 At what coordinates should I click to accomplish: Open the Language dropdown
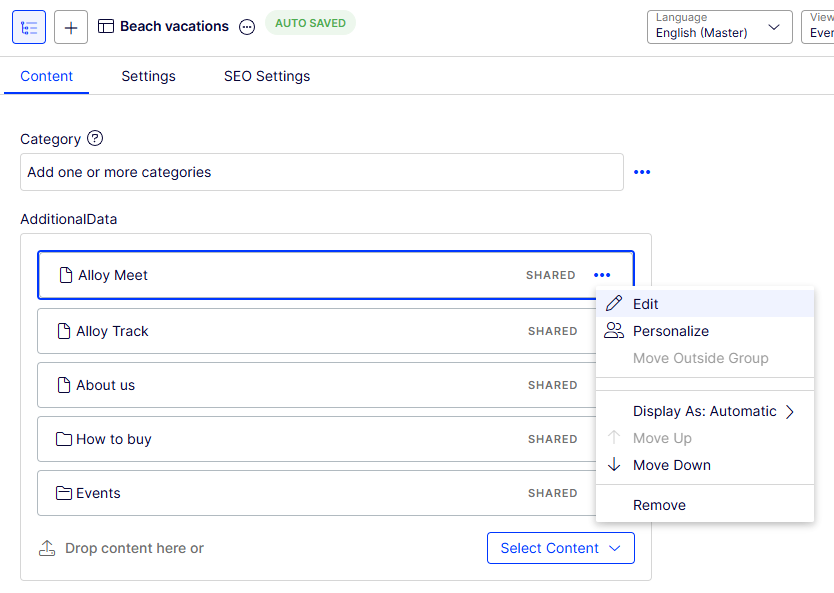(x=719, y=27)
